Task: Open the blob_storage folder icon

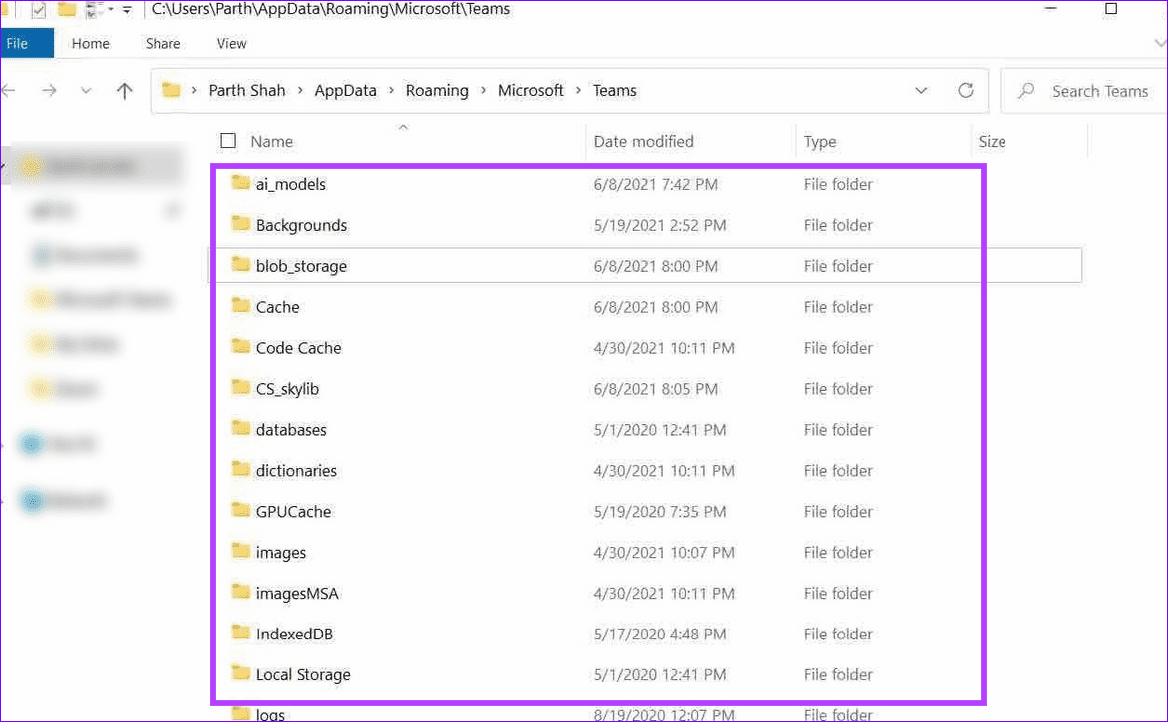Action: [x=240, y=265]
